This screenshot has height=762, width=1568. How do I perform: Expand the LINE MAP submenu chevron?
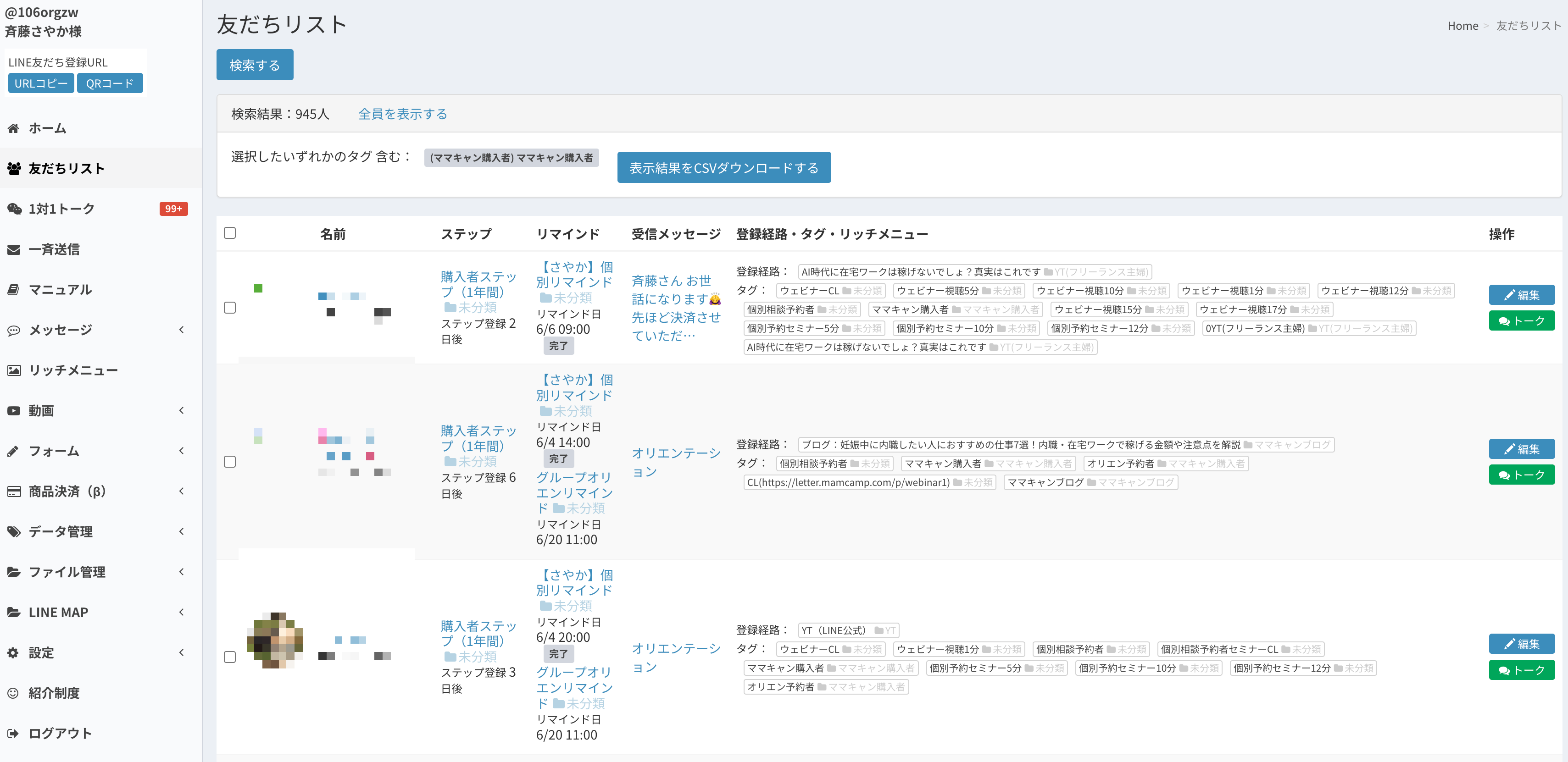click(x=181, y=612)
